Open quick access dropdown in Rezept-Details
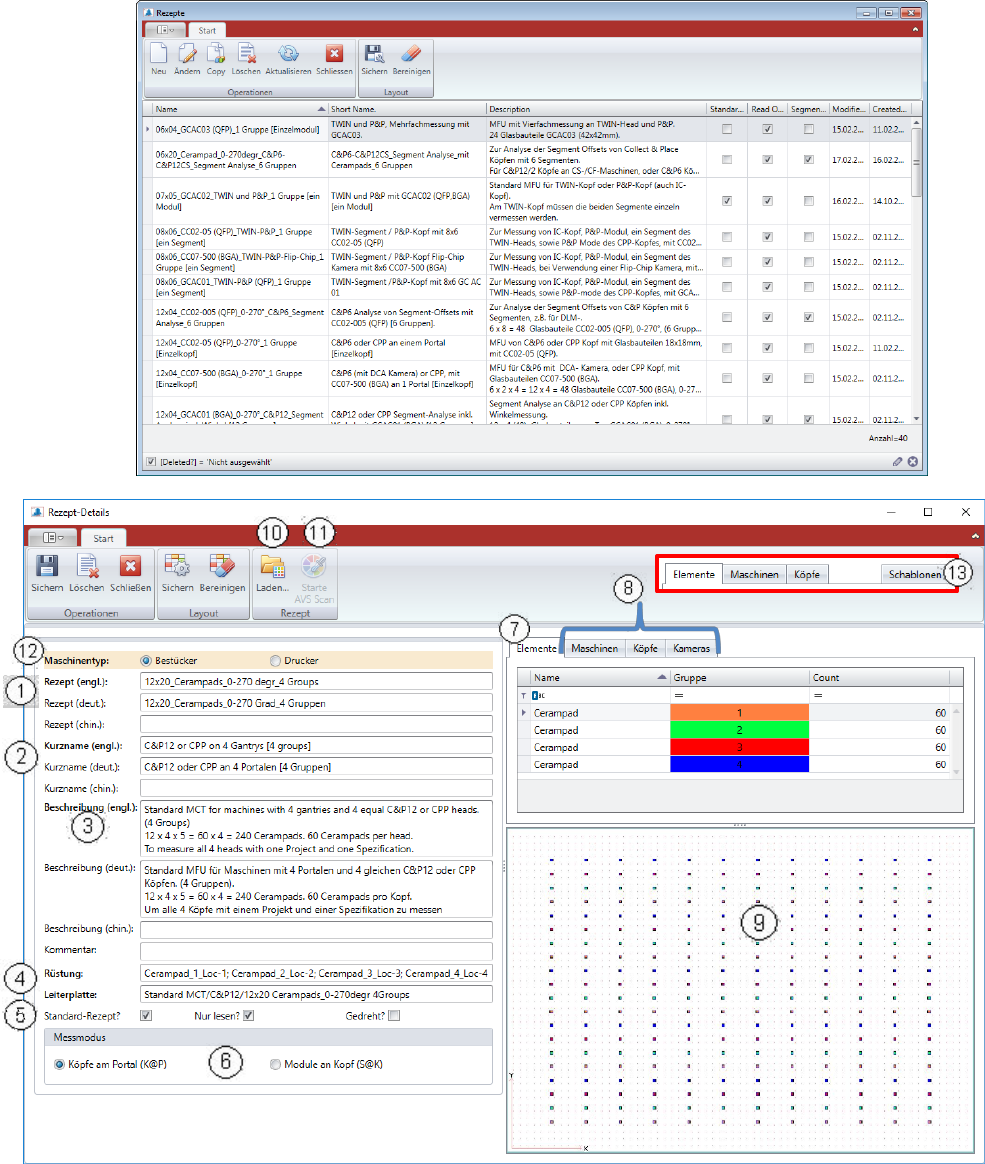Screen dimensions: 985x1164 tap(53, 537)
